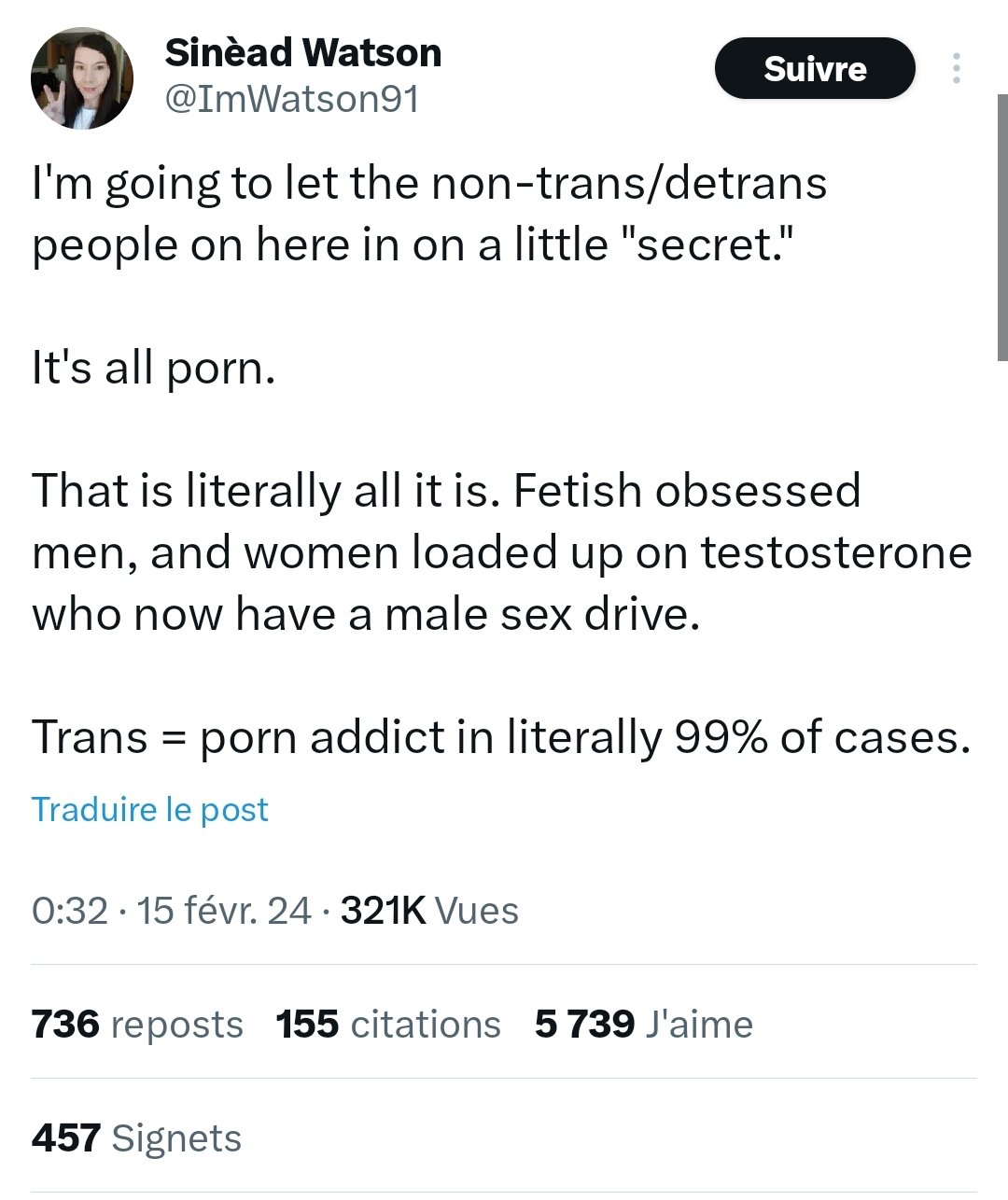The width and height of the screenshot is (1008, 1200).
Task: Click the line "It's all porn."
Action: point(154,368)
